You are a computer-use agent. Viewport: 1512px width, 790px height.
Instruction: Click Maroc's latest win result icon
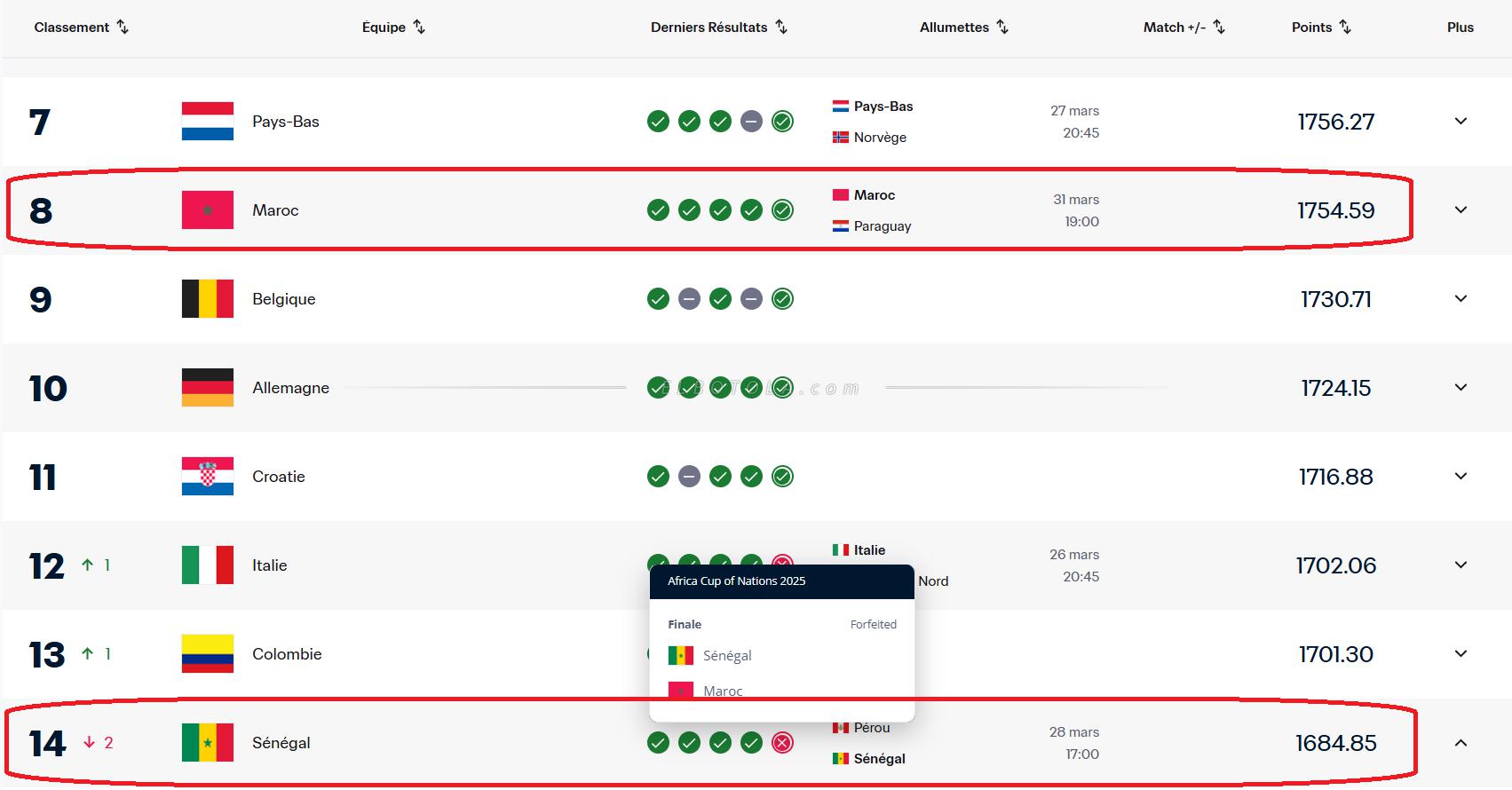click(782, 210)
